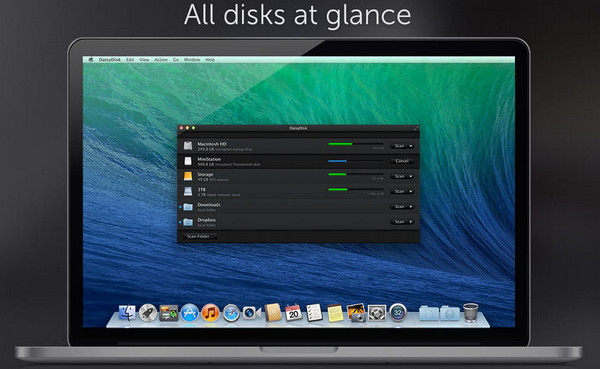The image size is (600, 369).
Task: Select the Macintosh HD disk icon
Action: click(188, 146)
